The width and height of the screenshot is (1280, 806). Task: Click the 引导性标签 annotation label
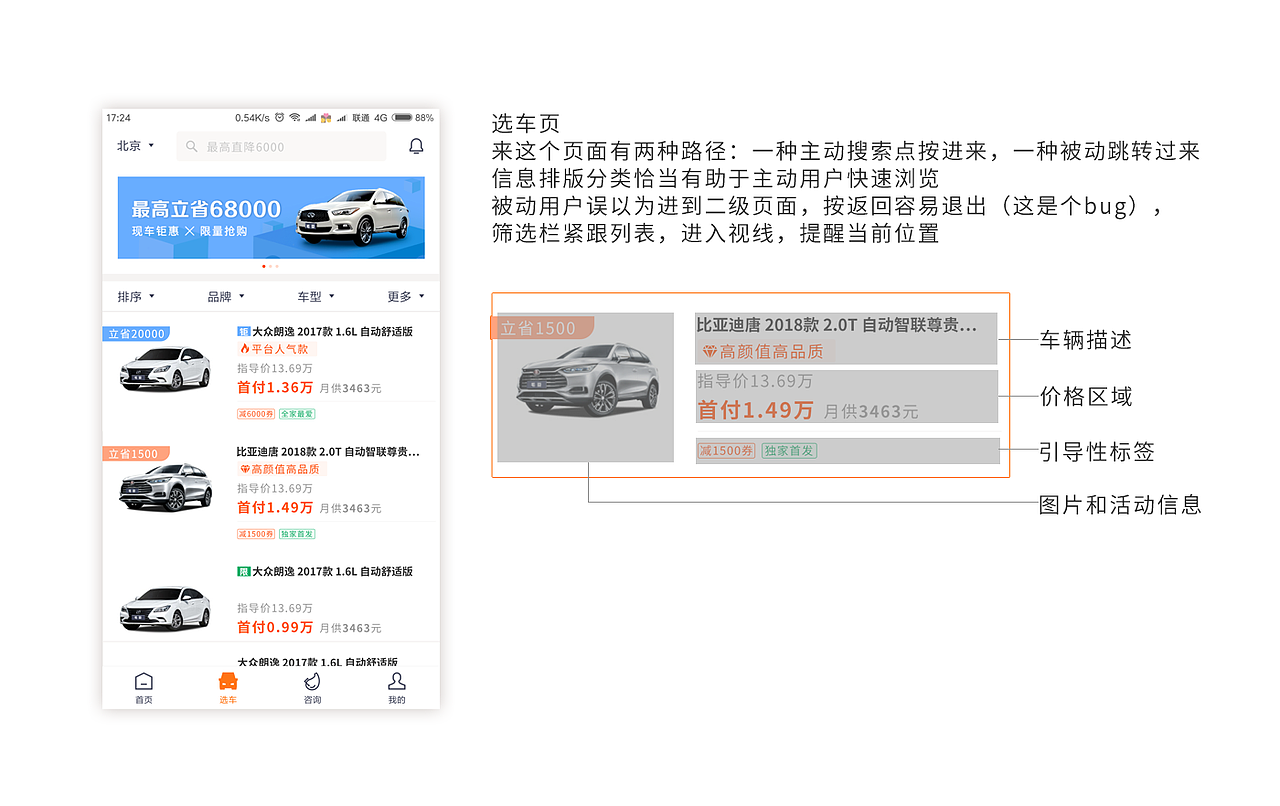pyautogui.click(x=1097, y=452)
